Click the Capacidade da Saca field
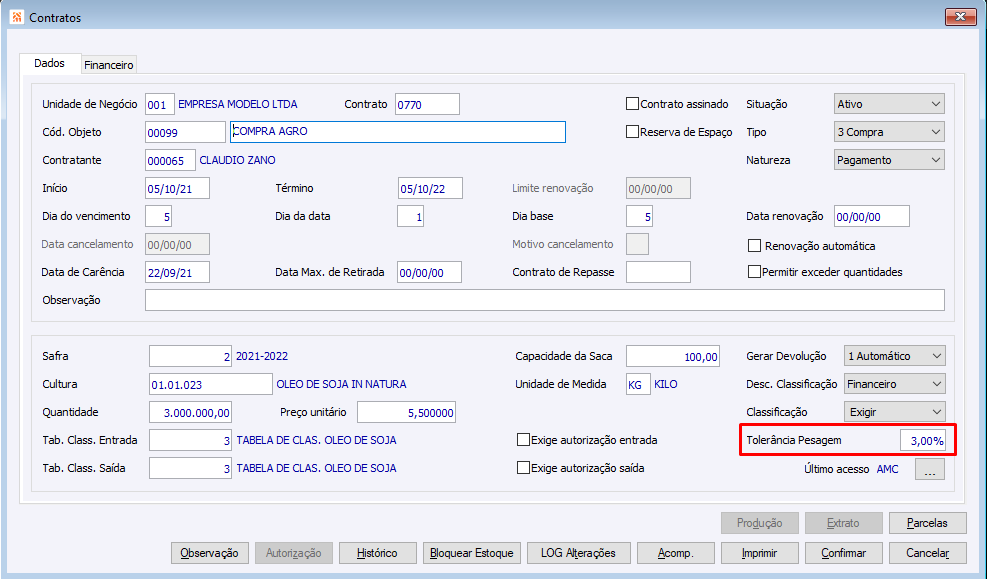The image size is (987, 580). click(673, 356)
